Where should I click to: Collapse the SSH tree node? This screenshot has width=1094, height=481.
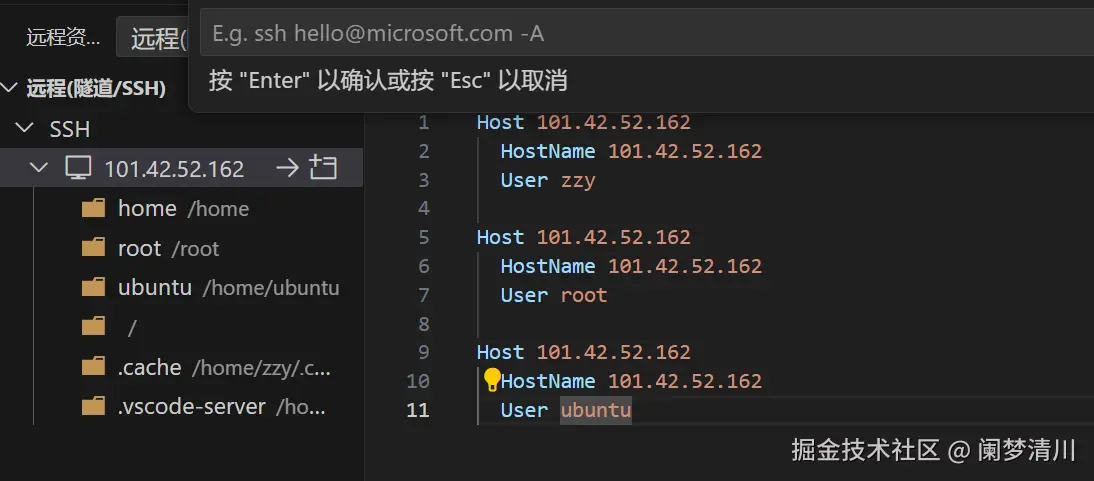click(x=25, y=129)
